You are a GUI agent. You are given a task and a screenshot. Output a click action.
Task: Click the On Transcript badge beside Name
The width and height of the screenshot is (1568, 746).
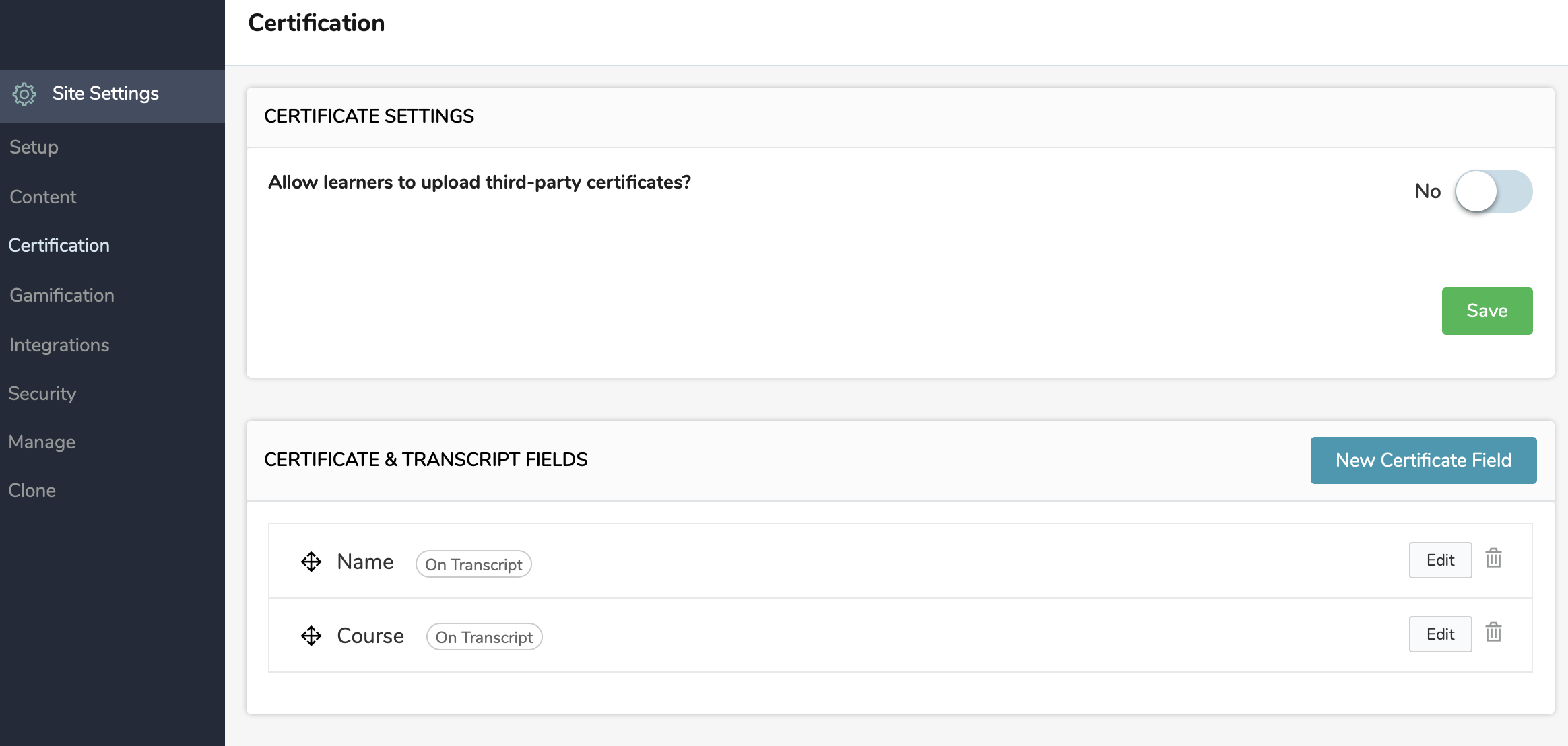coord(473,564)
